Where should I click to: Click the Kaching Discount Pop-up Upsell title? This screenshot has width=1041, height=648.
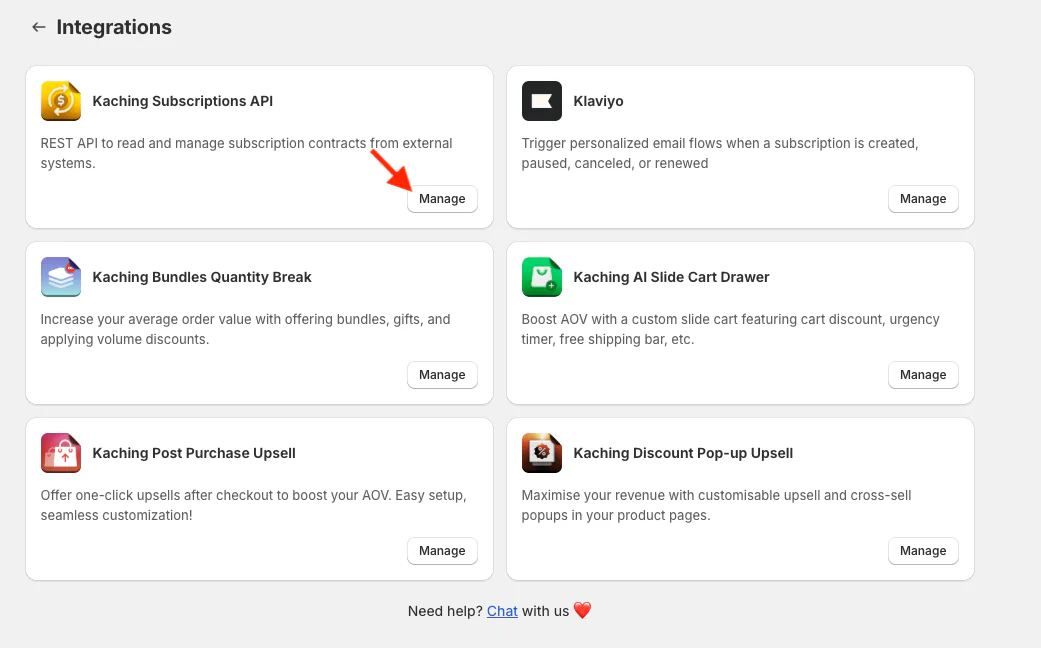tap(683, 453)
